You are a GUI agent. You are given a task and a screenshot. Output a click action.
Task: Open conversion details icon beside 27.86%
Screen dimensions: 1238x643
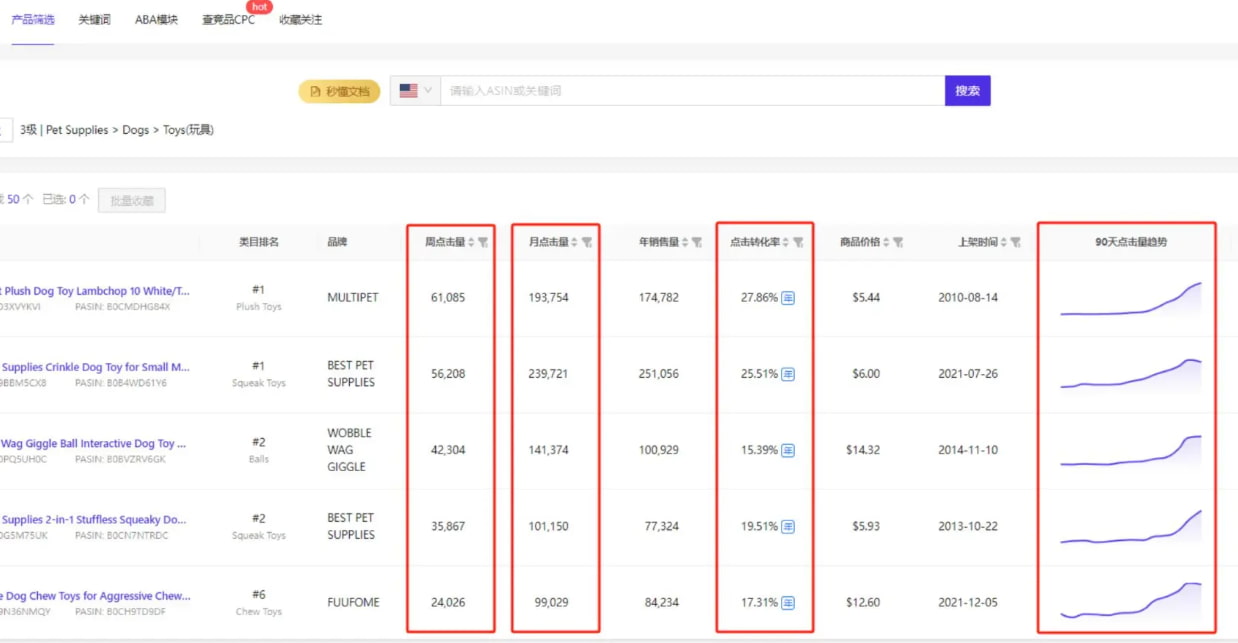[x=788, y=298]
